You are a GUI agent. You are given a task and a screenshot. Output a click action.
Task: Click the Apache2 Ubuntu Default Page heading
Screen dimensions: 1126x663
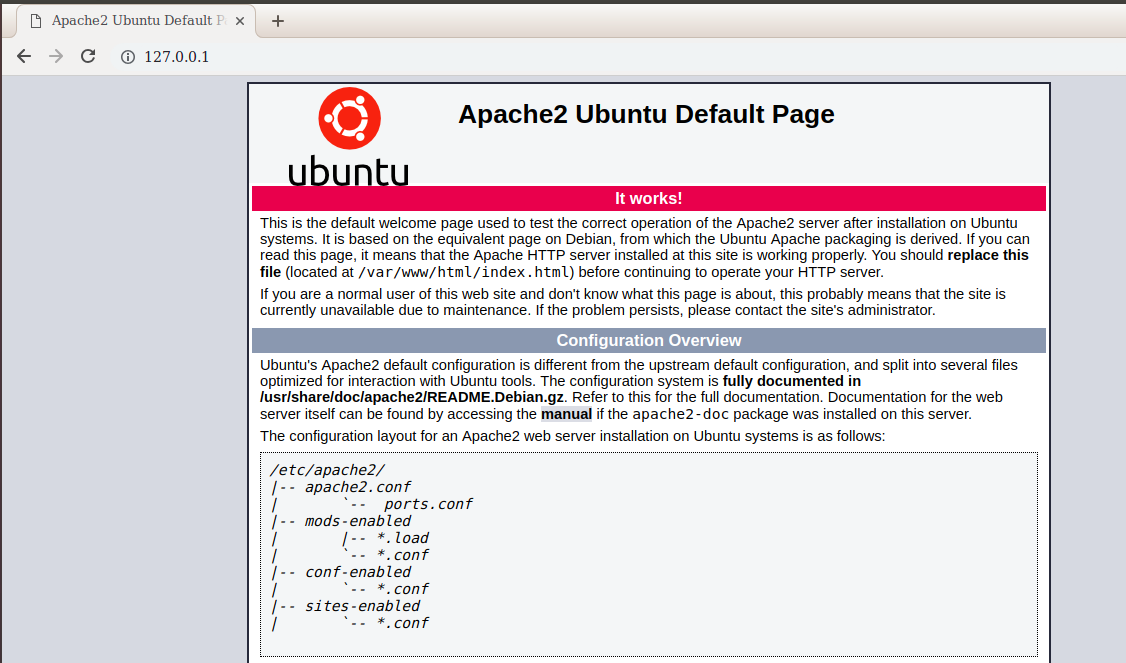coord(646,114)
